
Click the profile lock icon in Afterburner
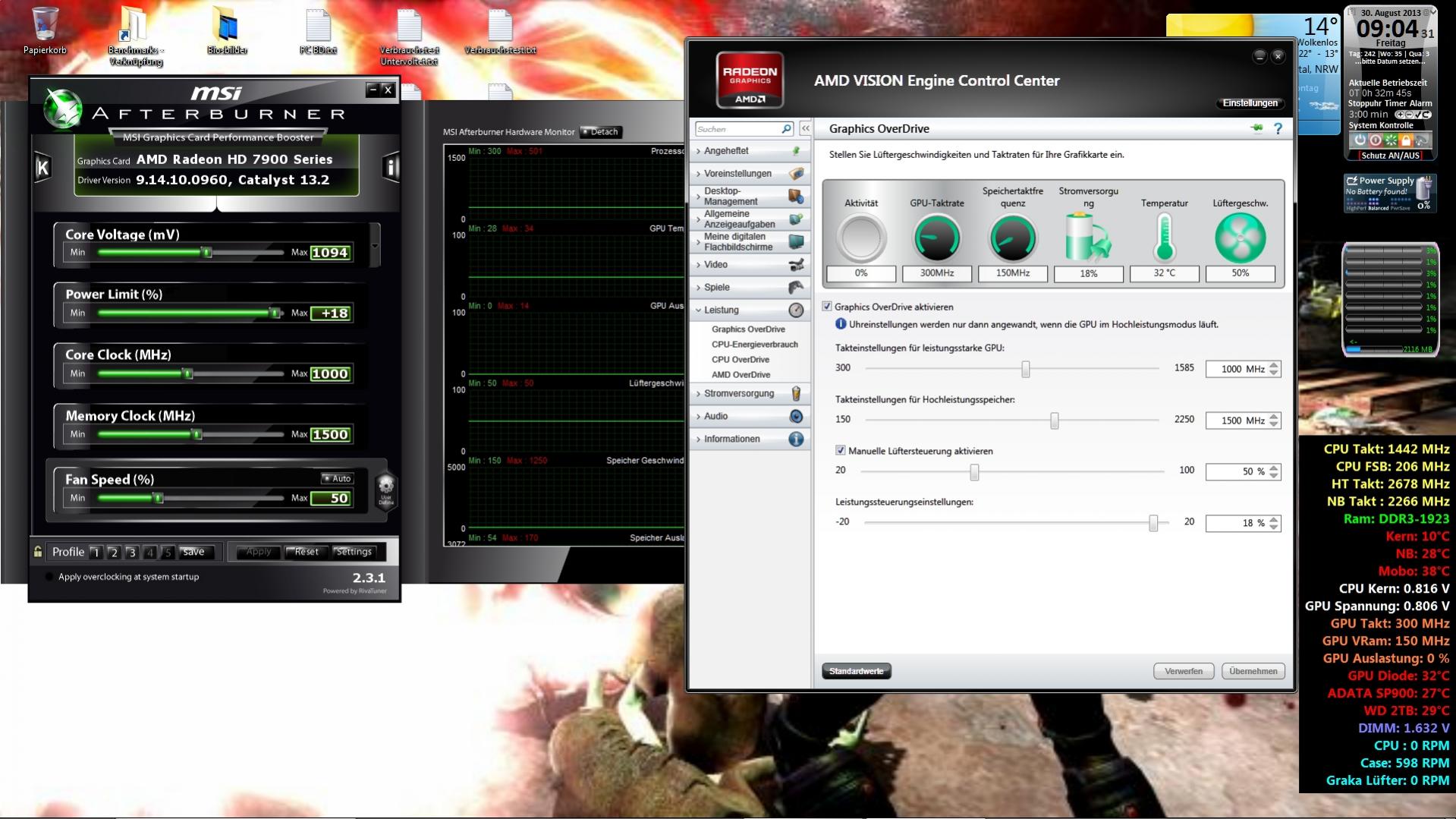pyautogui.click(x=37, y=551)
